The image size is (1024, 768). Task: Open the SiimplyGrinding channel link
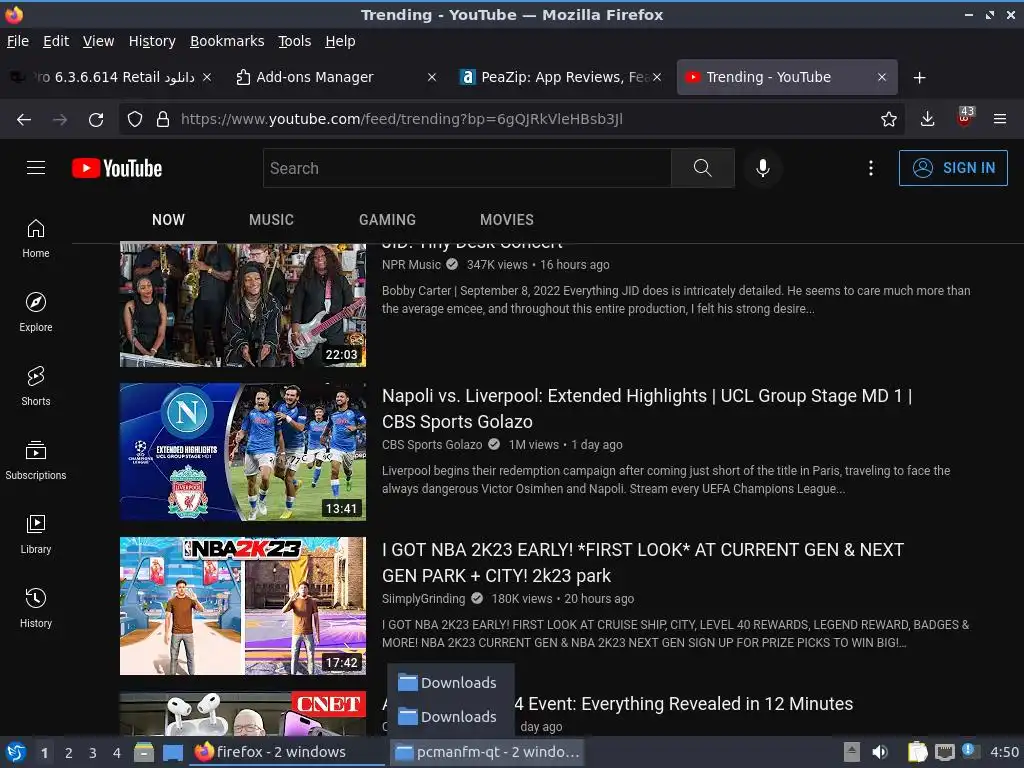click(423, 599)
